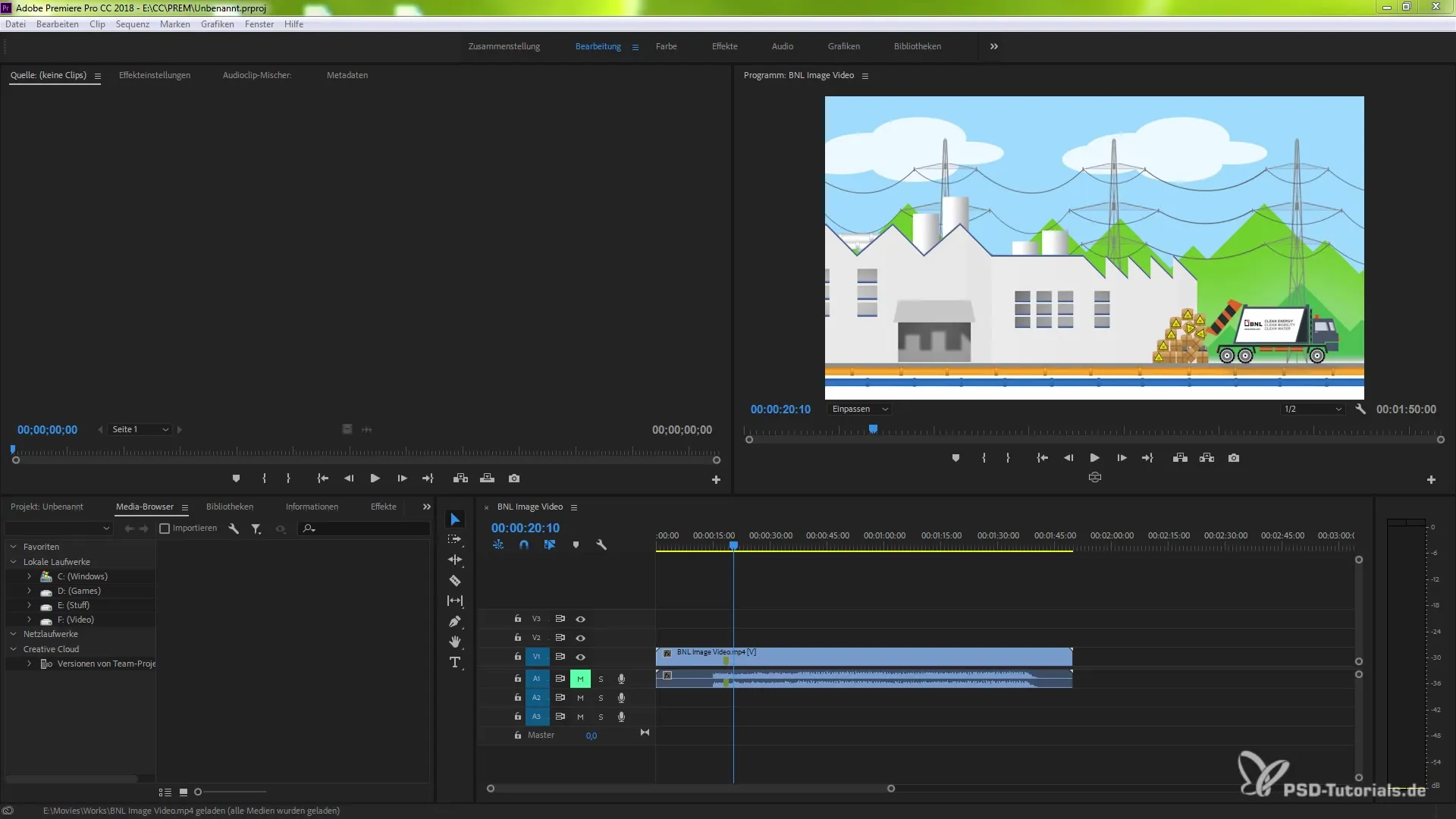Image resolution: width=1456 pixels, height=819 pixels.
Task: Open Einpassen zoom level dropdown
Action: click(860, 409)
